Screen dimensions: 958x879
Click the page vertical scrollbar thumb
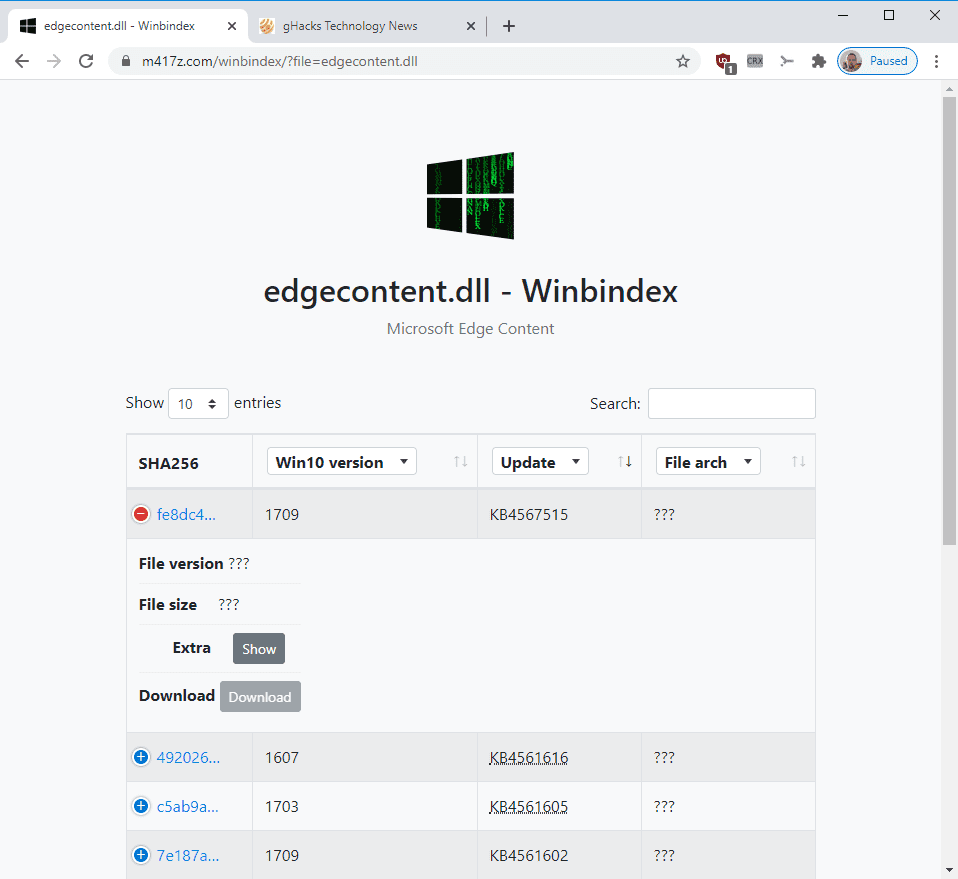coord(949,321)
